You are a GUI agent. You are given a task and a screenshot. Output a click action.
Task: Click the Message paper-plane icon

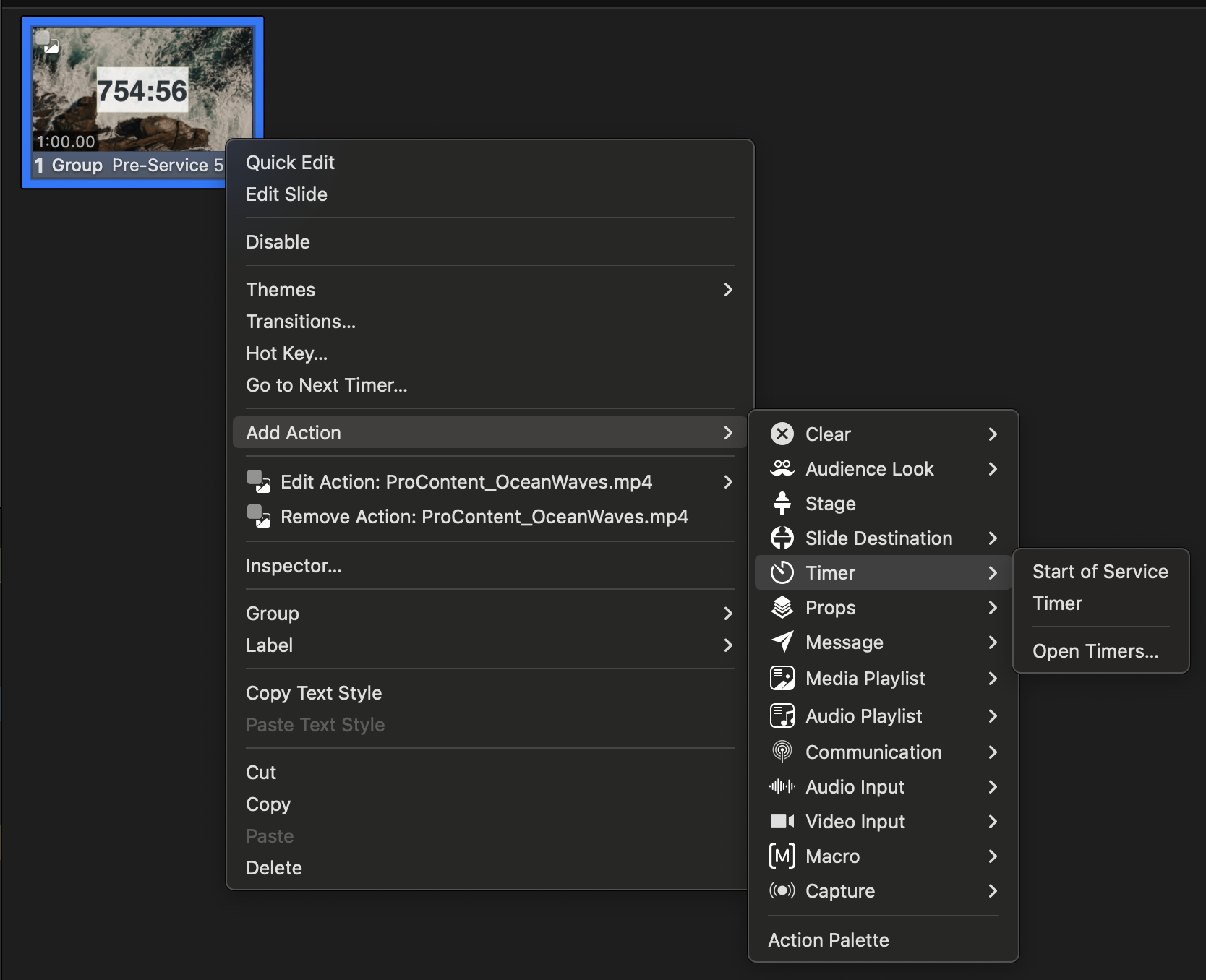(x=782, y=642)
